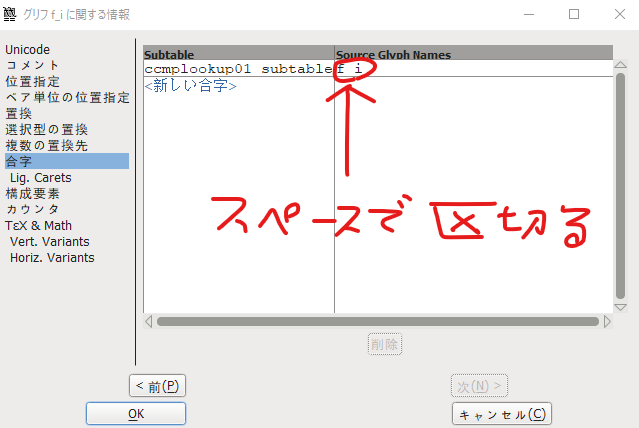Screen dimensions: 639x428
Task: Click the vertical scrollbar thumb
Action: [x=620, y=186]
